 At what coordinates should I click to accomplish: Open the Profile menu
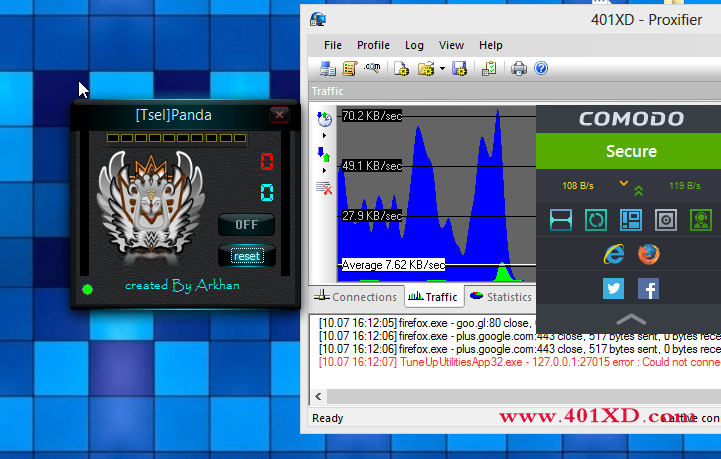click(373, 45)
